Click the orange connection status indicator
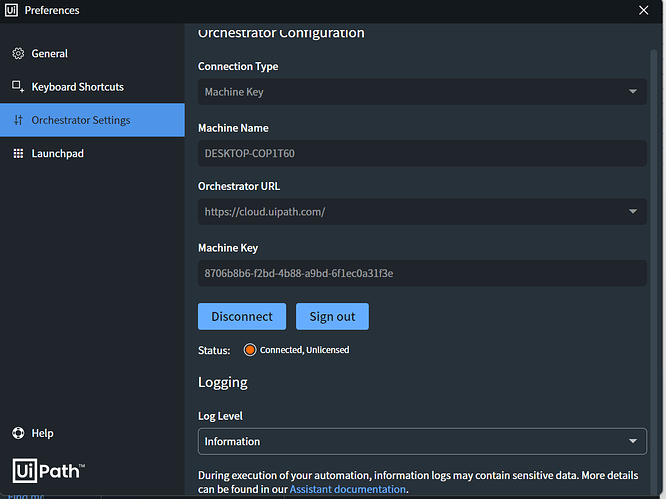This screenshot has width=666, height=499. (x=250, y=350)
